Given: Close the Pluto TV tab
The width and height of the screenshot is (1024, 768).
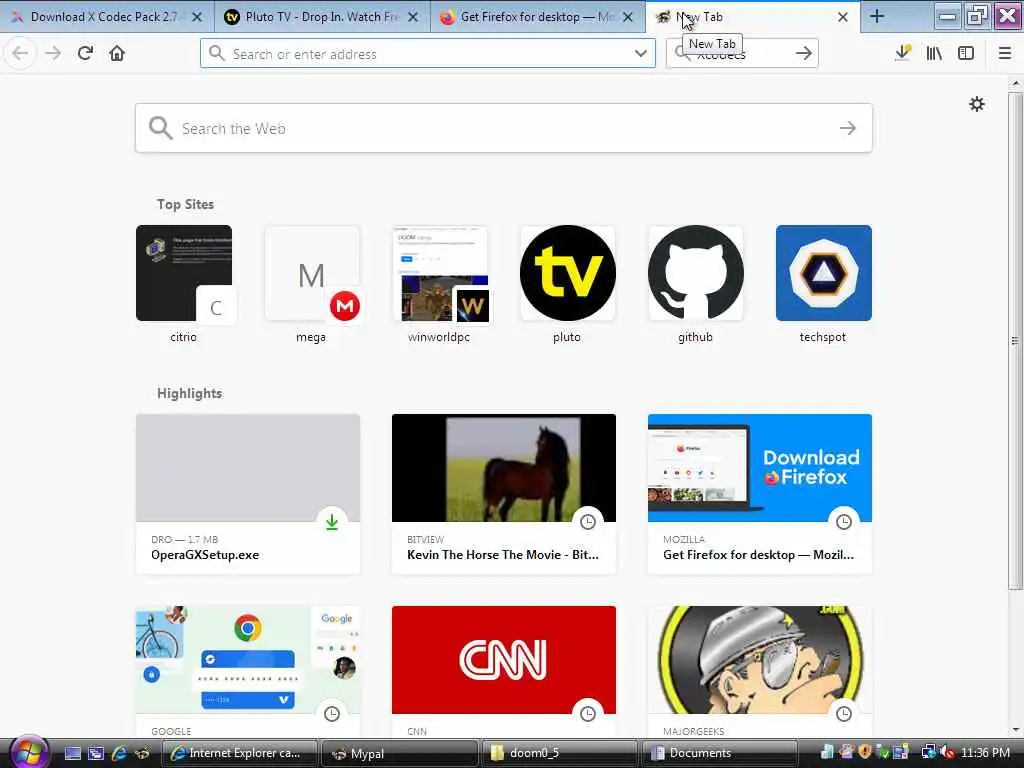Looking at the screenshot, I should tap(413, 17).
